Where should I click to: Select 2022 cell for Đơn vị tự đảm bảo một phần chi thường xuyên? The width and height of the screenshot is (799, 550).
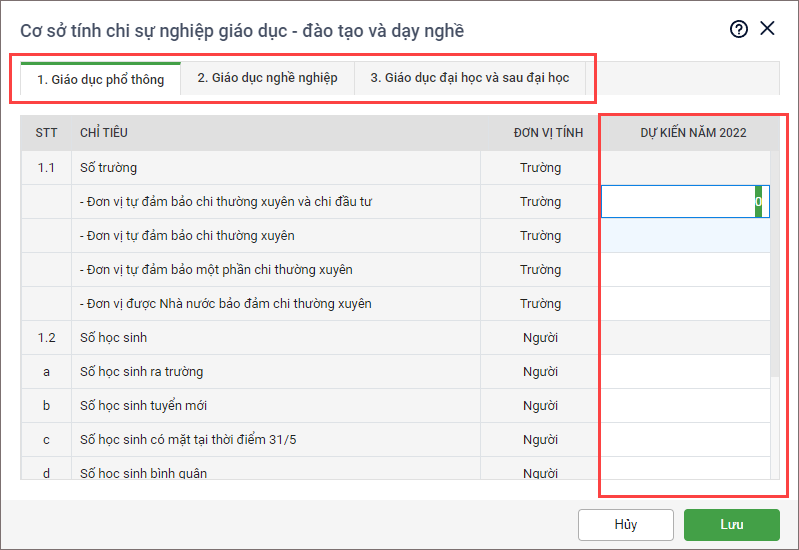coord(685,270)
